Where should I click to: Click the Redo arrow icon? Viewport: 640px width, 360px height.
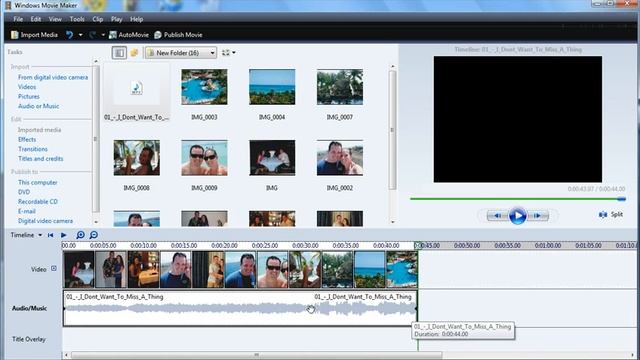[93, 35]
